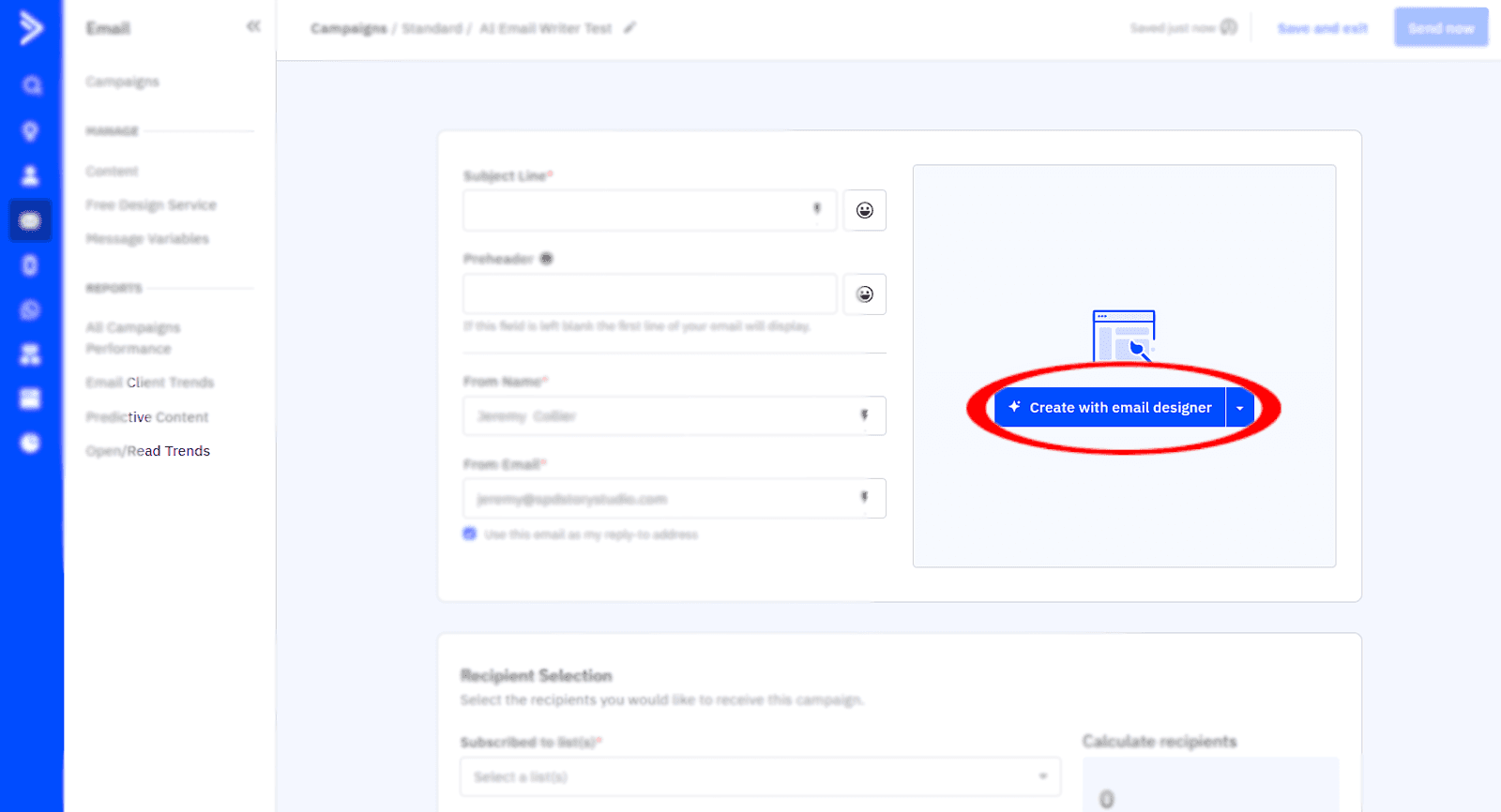Open search from the left sidebar
The width and height of the screenshot is (1501, 812).
point(31,86)
